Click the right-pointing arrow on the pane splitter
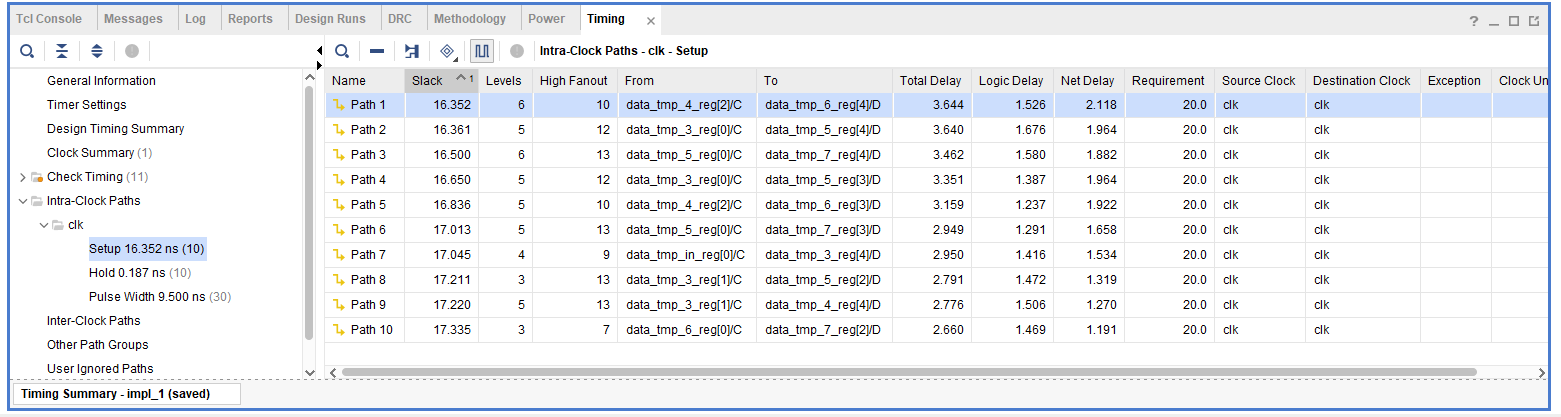Image resolution: width=1561 pixels, height=417 pixels. [x=319, y=65]
